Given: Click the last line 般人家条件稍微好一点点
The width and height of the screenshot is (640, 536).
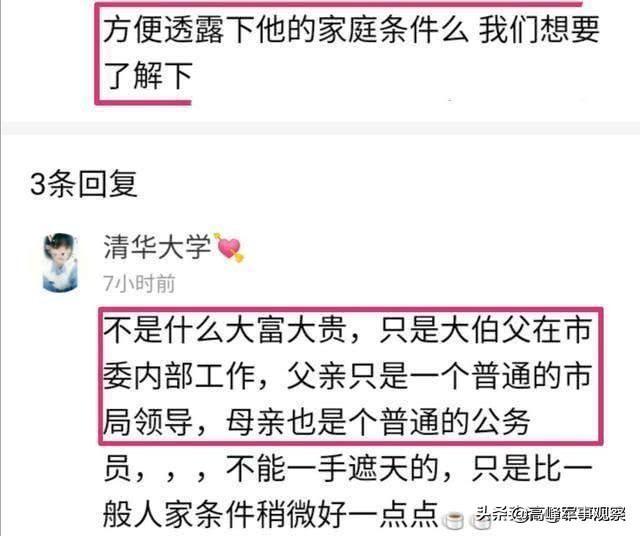Looking at the screenshot, I should coord(271,514).
